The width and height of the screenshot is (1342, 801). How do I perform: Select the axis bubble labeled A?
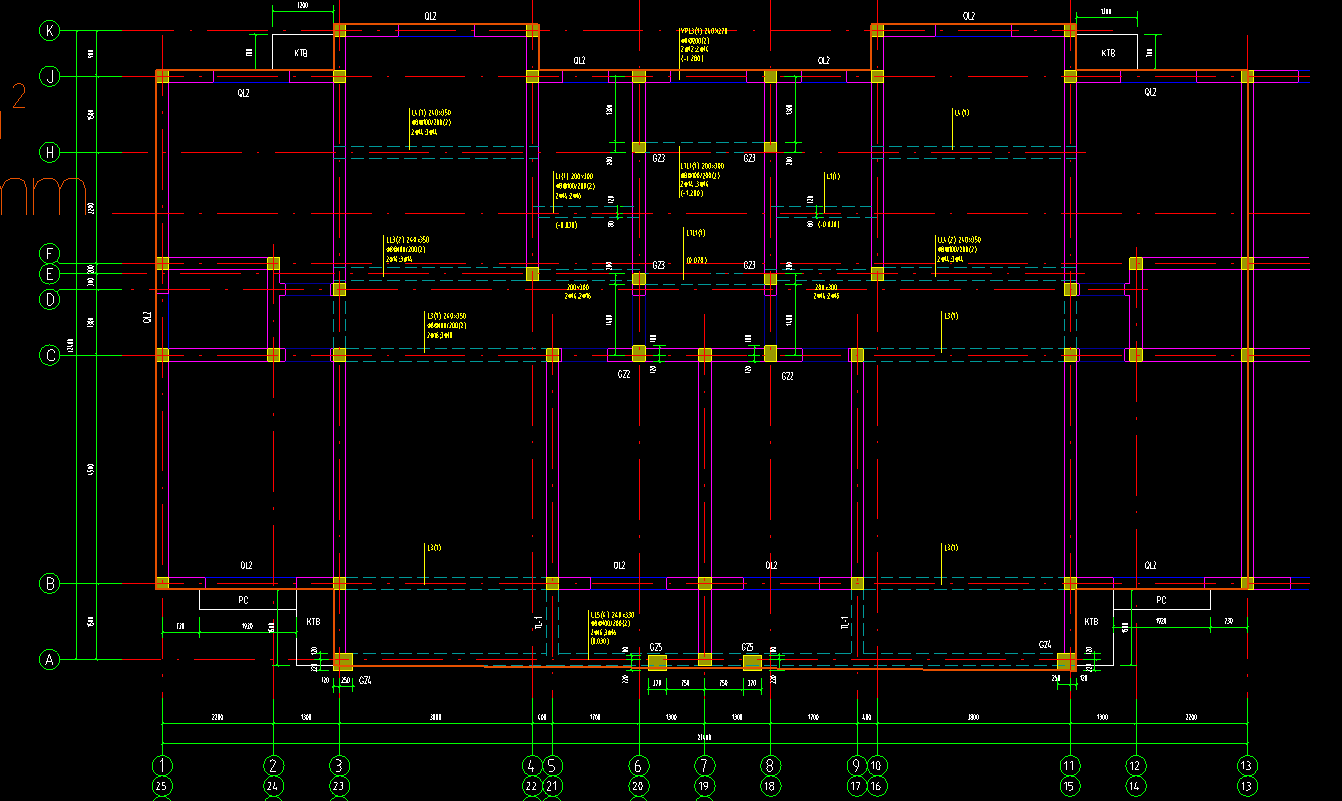coord(49,659)
